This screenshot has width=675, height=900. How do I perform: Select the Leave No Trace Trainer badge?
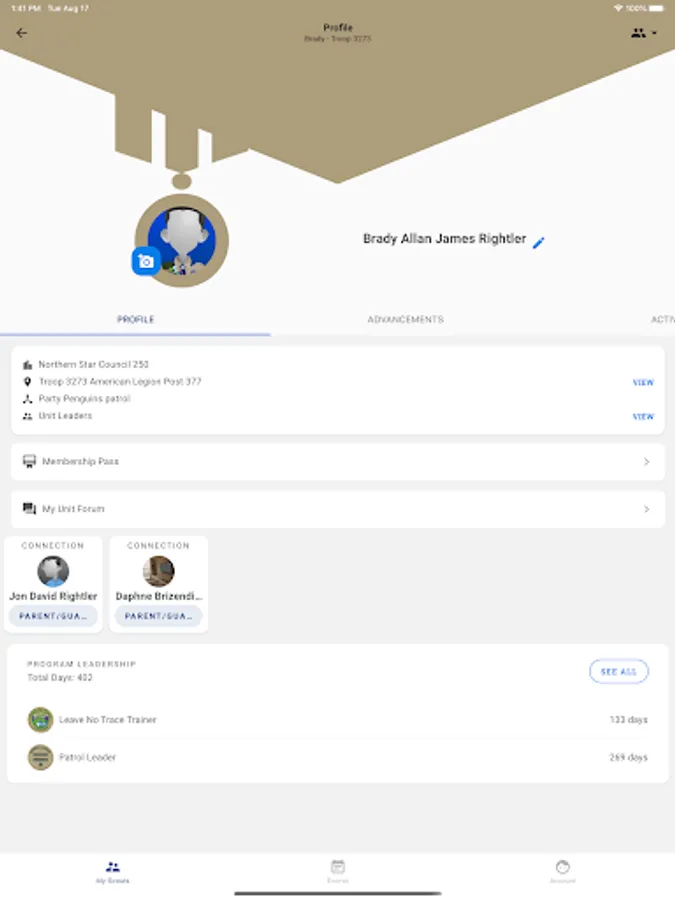coord(40,720)
